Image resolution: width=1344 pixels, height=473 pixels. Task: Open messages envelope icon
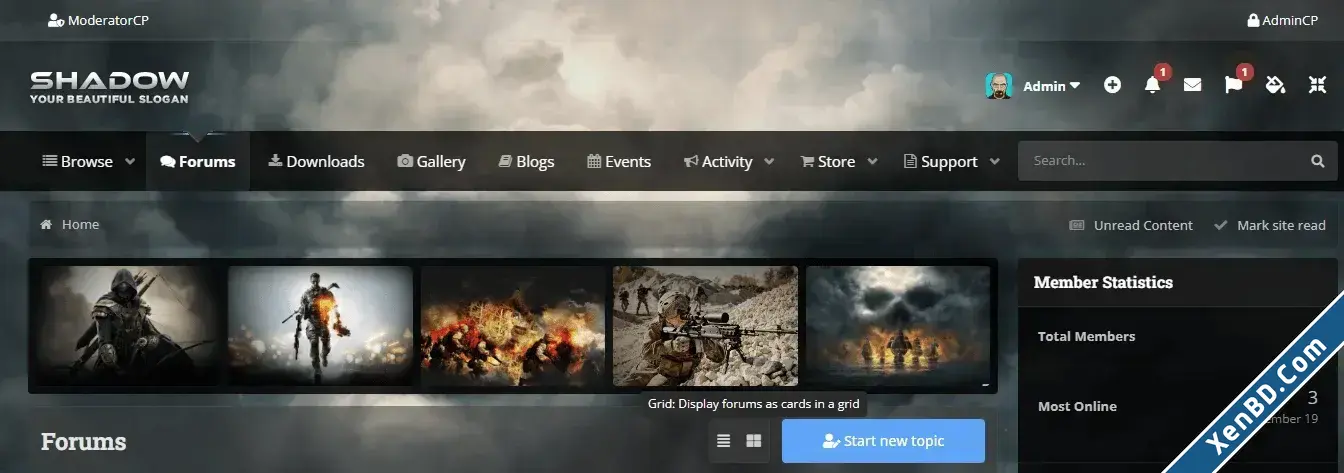tap(1192, 86)
